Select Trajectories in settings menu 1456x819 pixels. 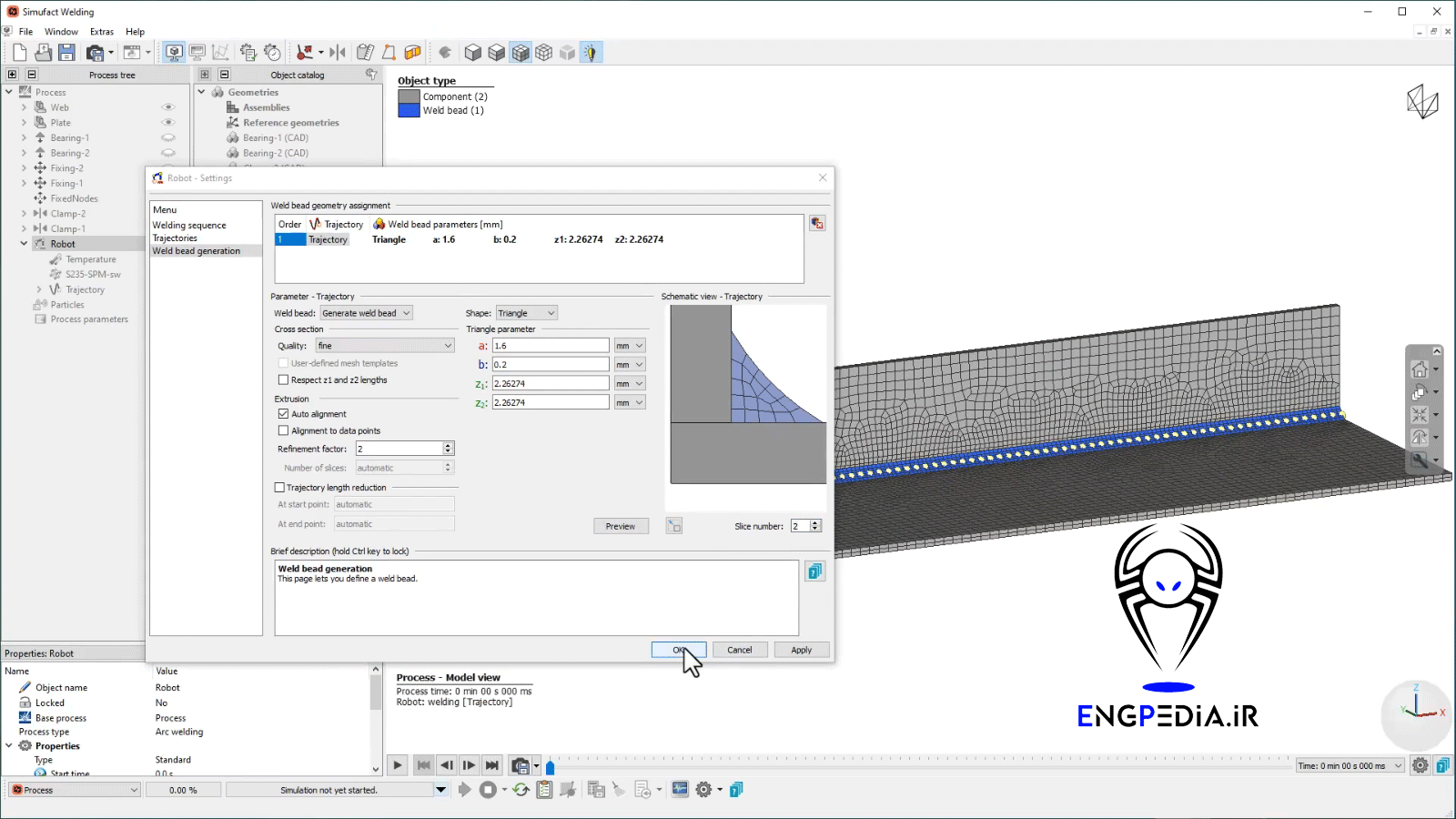[175, 238]
